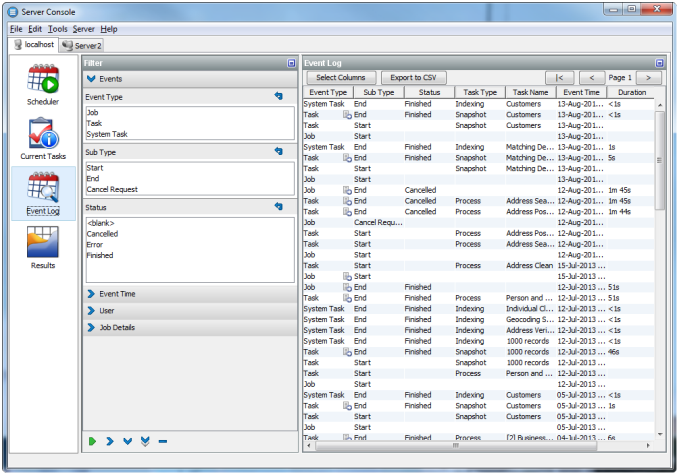Sort by the Task Type column header
This screenshot has height=475, width=679.
pyautogui.click(x=480, y=92)
